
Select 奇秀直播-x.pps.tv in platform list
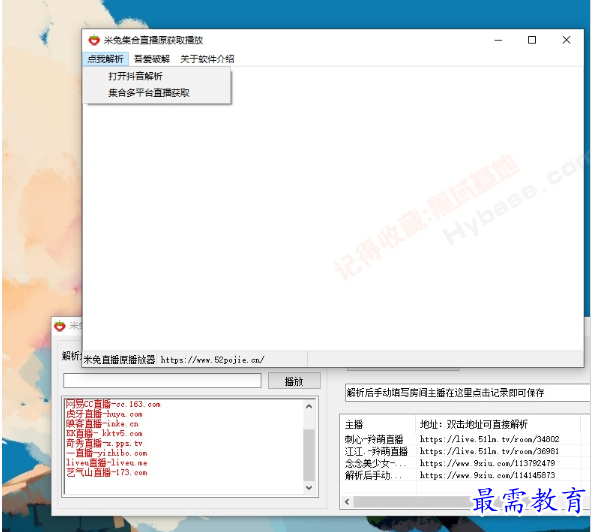coord(104,443)
